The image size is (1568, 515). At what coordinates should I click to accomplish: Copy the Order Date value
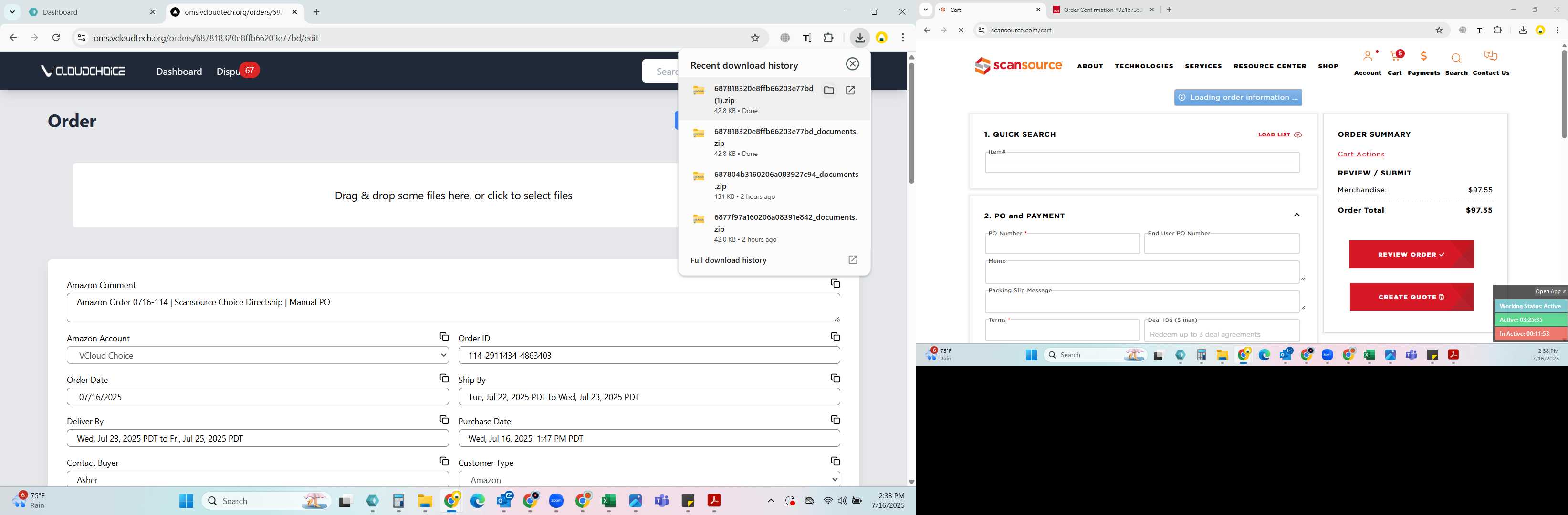tap(444, 378)
